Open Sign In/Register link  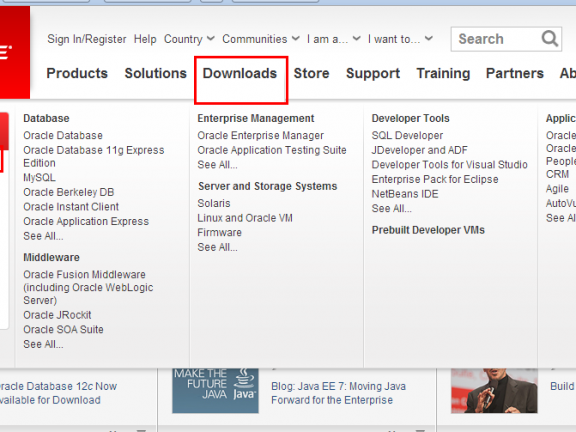[87, 39]
